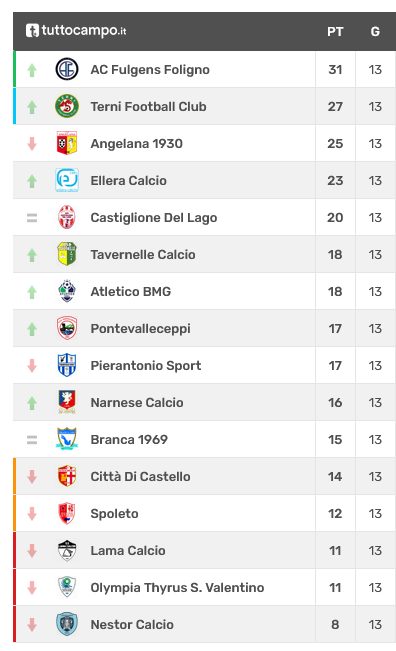
Task: Open Città Di Castello team link
Action: 140,476
